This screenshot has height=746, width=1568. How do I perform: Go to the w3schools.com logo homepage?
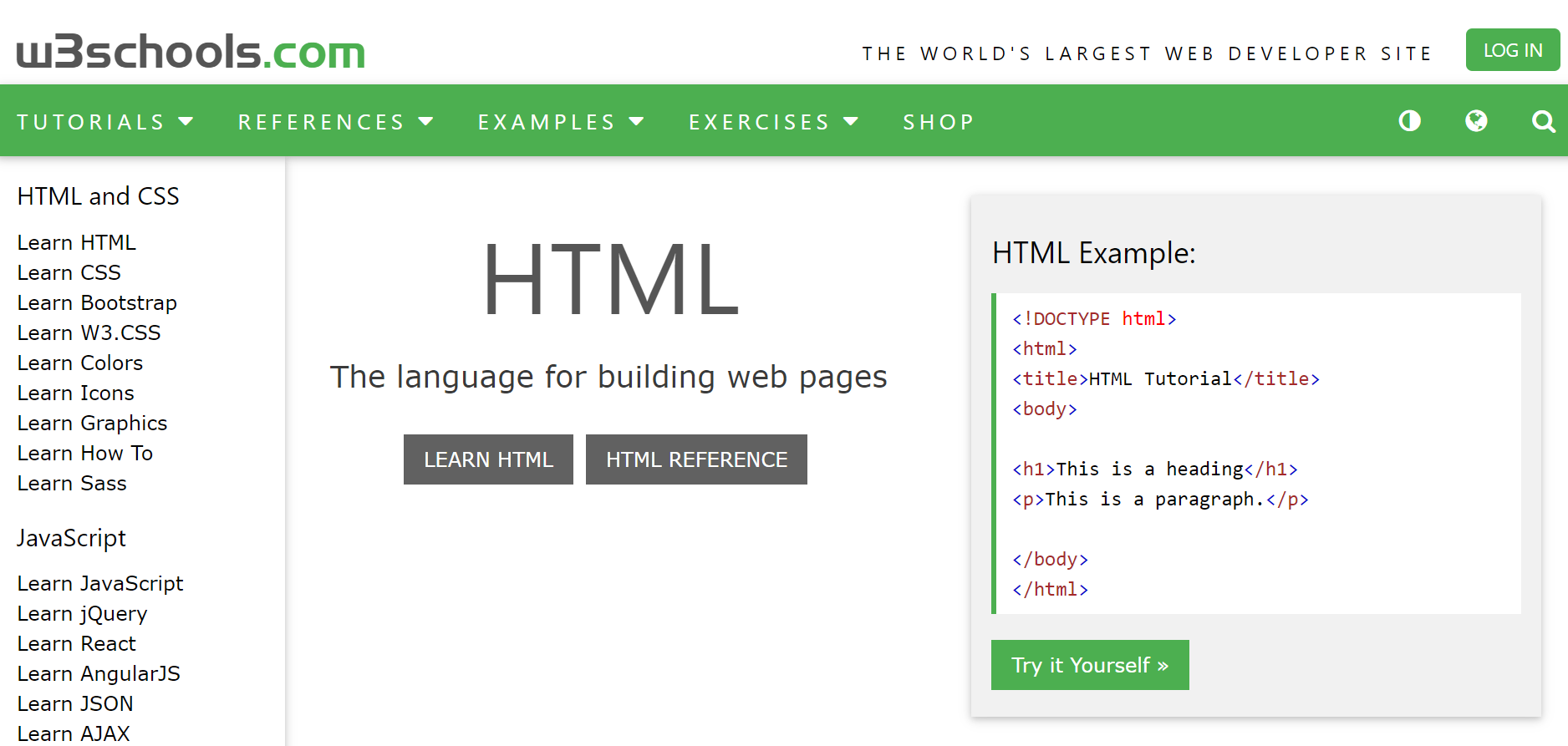(191, 52)
